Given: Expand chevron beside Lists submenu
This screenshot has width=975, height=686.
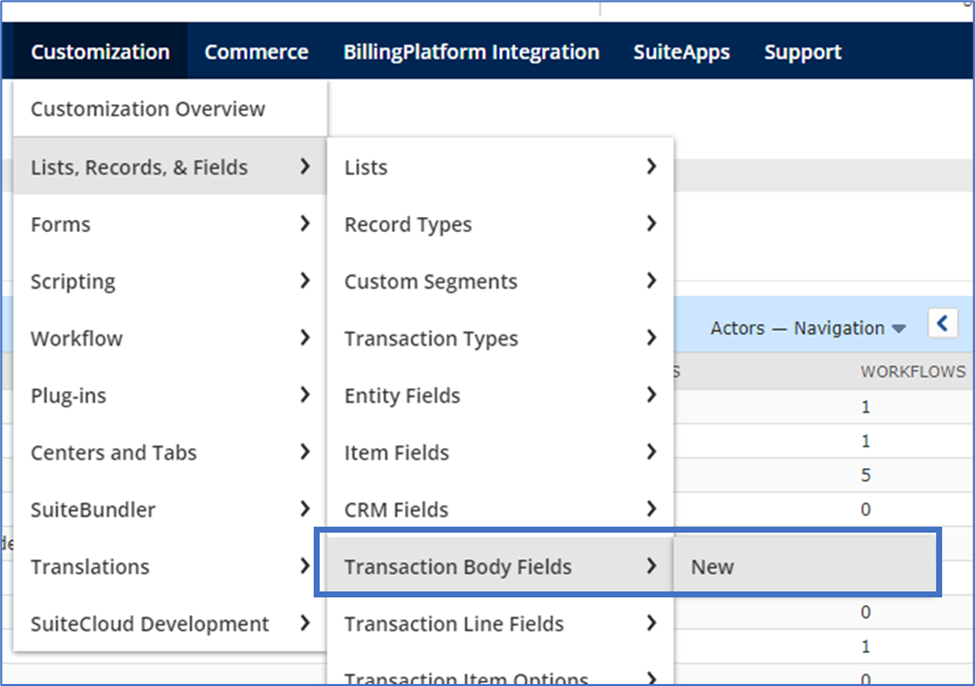Looking at the screenshot, I should 651,166.
